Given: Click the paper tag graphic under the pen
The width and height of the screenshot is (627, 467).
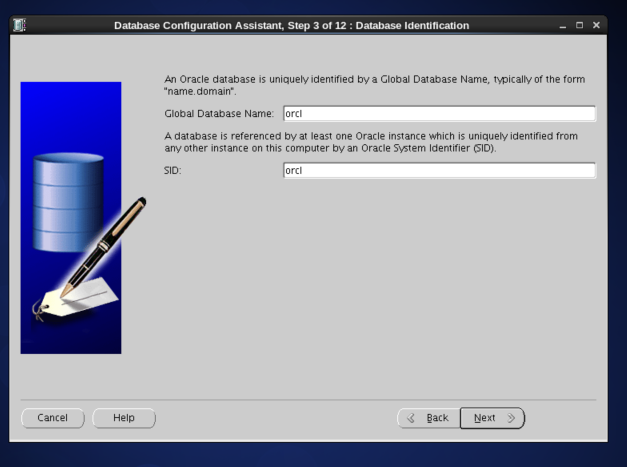Looking at the screenshot, I should 80,297.
